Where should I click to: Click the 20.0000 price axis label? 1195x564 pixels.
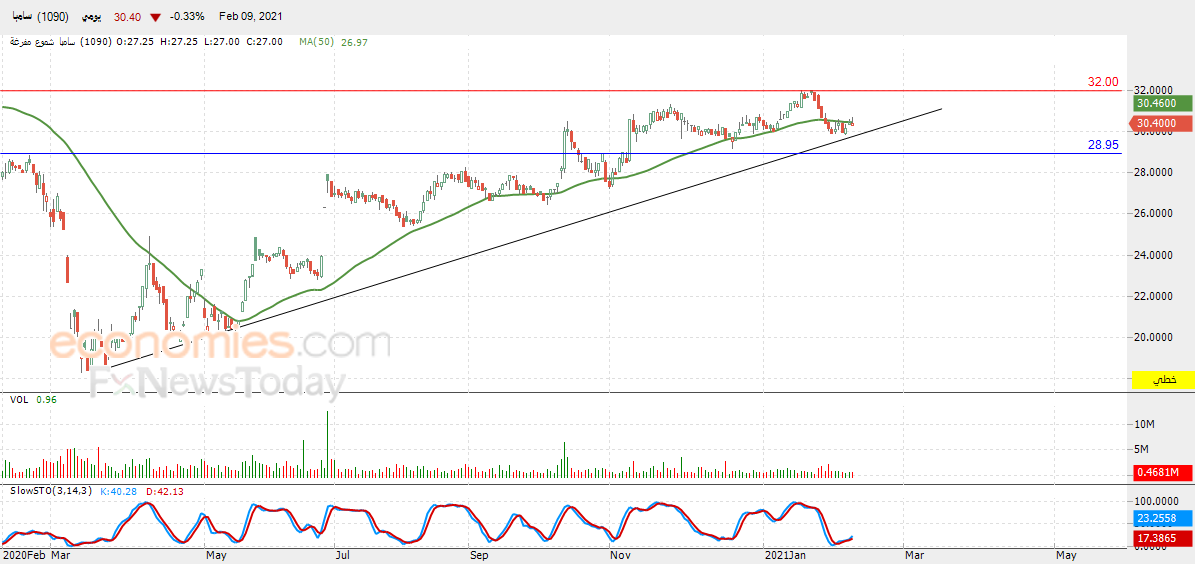pos(1156,337)
